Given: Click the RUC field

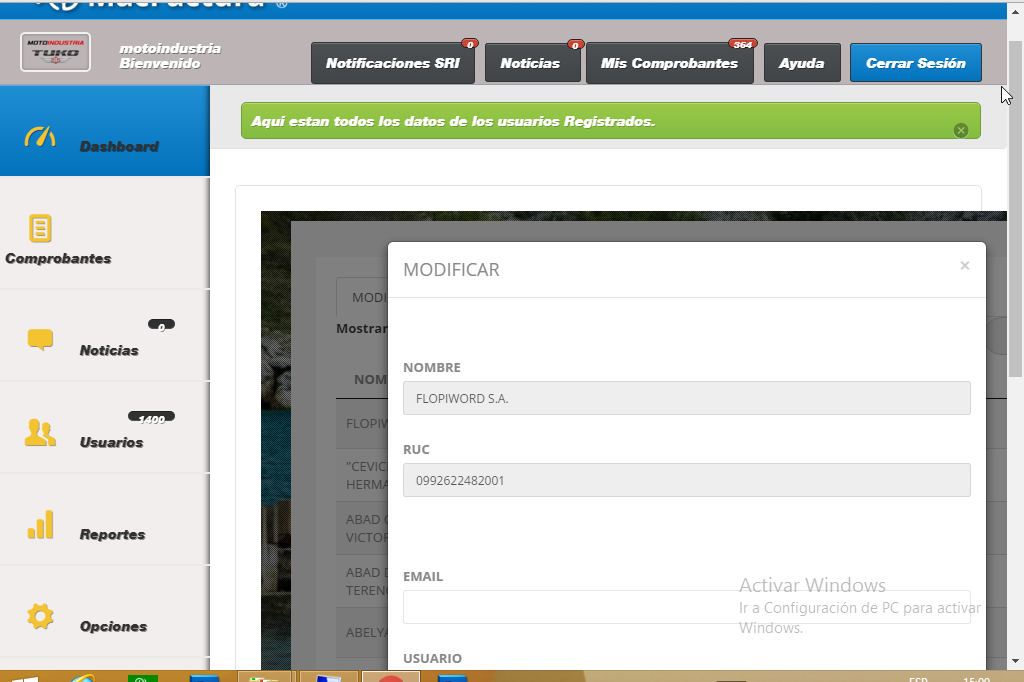Looking at the screenshot, I should click(686, 480).
